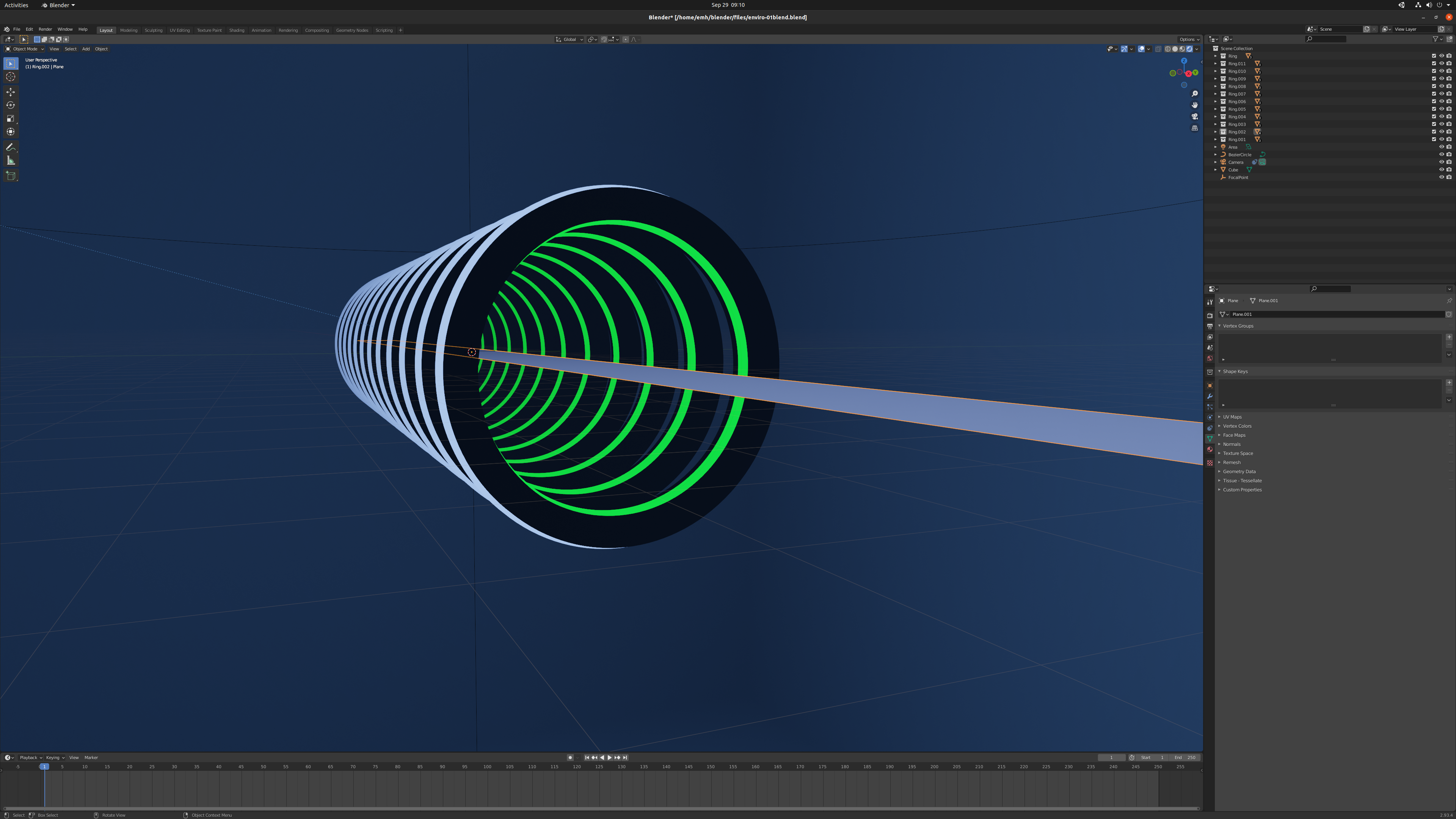Screen dimensions: 1456x819
Task: Switch to Solid viewport shading
Action: [1175, 49]
